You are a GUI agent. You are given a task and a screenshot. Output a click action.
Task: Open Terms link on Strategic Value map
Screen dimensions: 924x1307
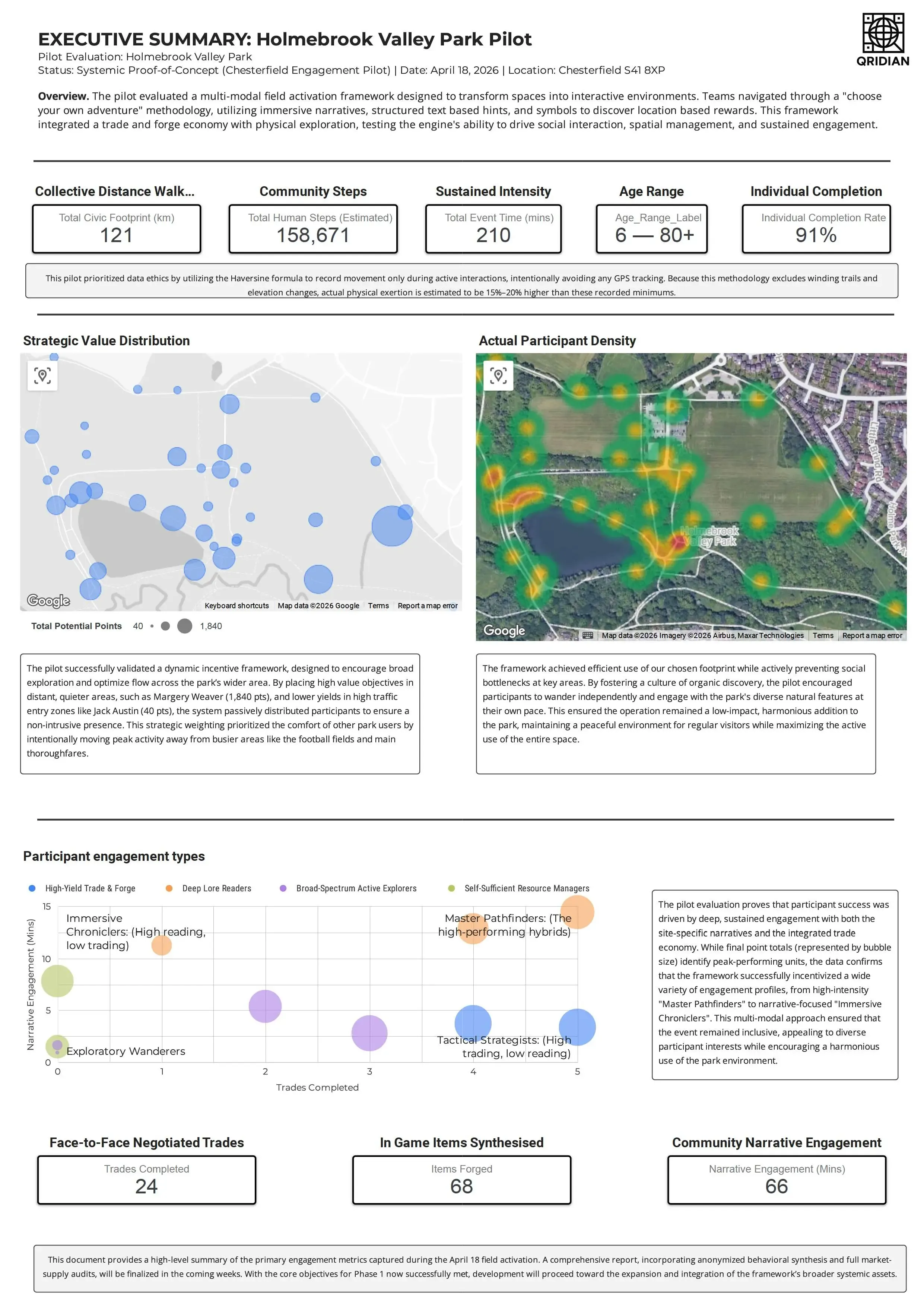pos(378,606)
